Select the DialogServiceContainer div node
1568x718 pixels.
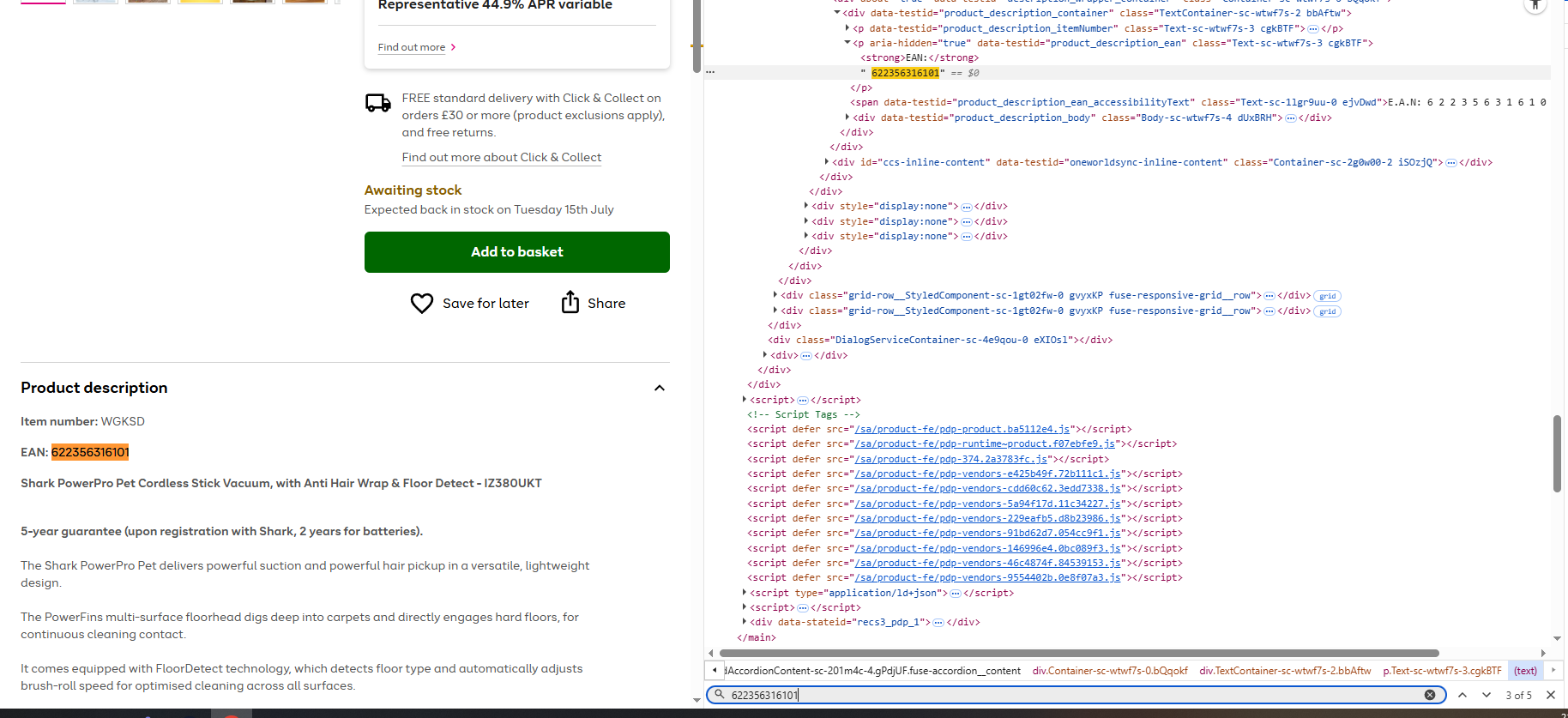pos(940,340)
